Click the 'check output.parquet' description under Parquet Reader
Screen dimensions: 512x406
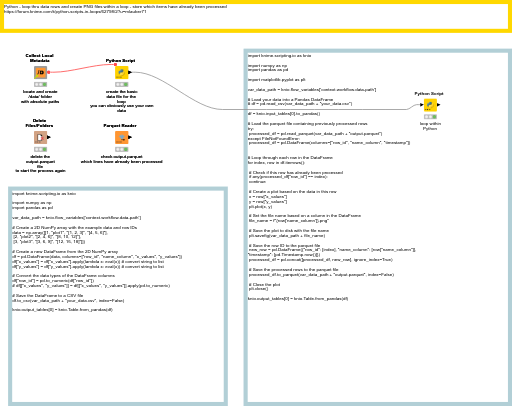[121, 159]
